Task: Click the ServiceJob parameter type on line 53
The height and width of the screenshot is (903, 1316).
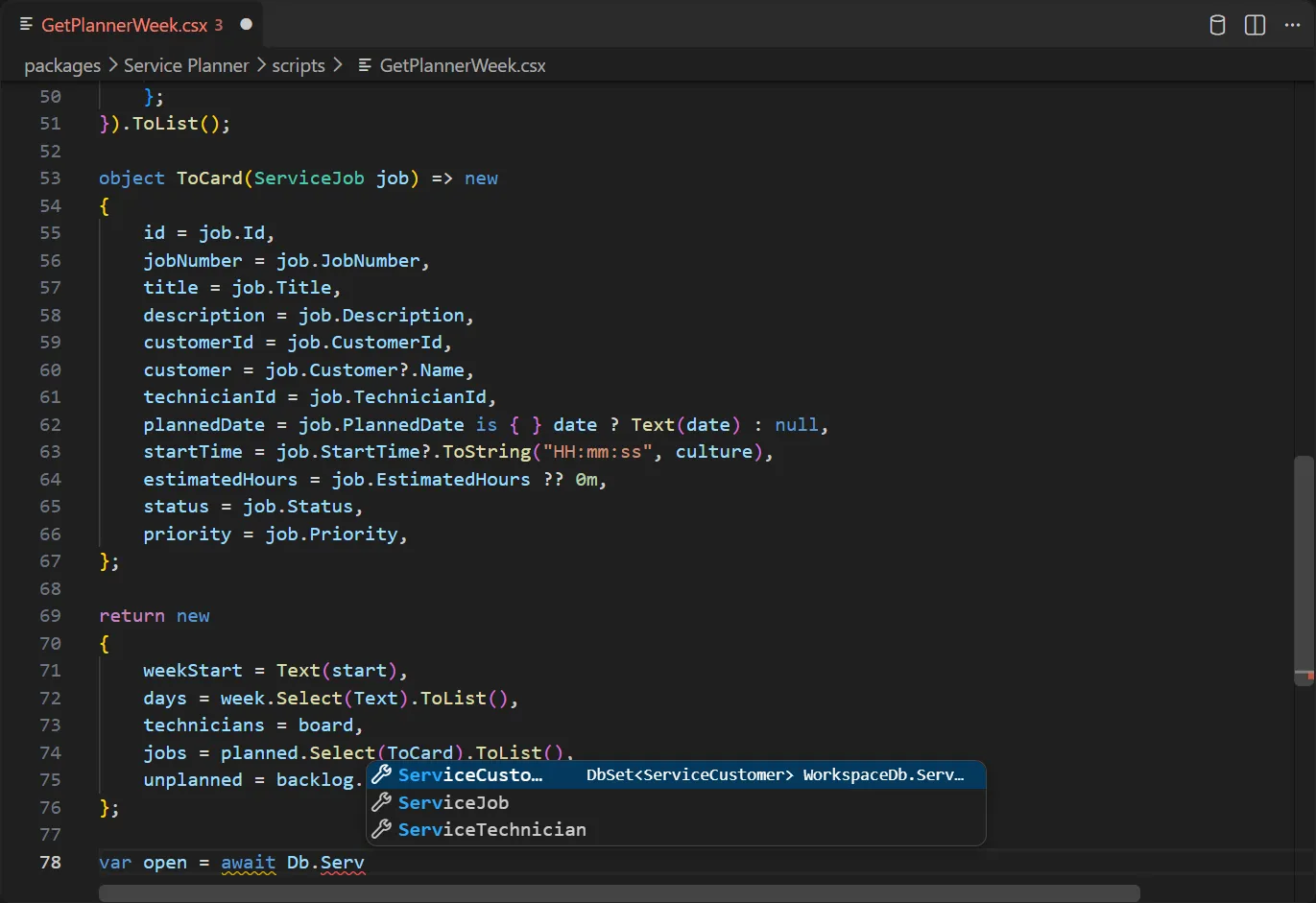Action: click(x=309, y=178)
